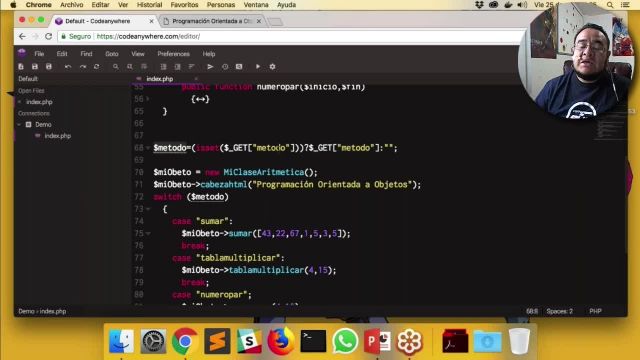The height and width of the screenshot is (360, 640).
Task: Click the Spotlight search icon in menu bar
Action: click(610, 5)
